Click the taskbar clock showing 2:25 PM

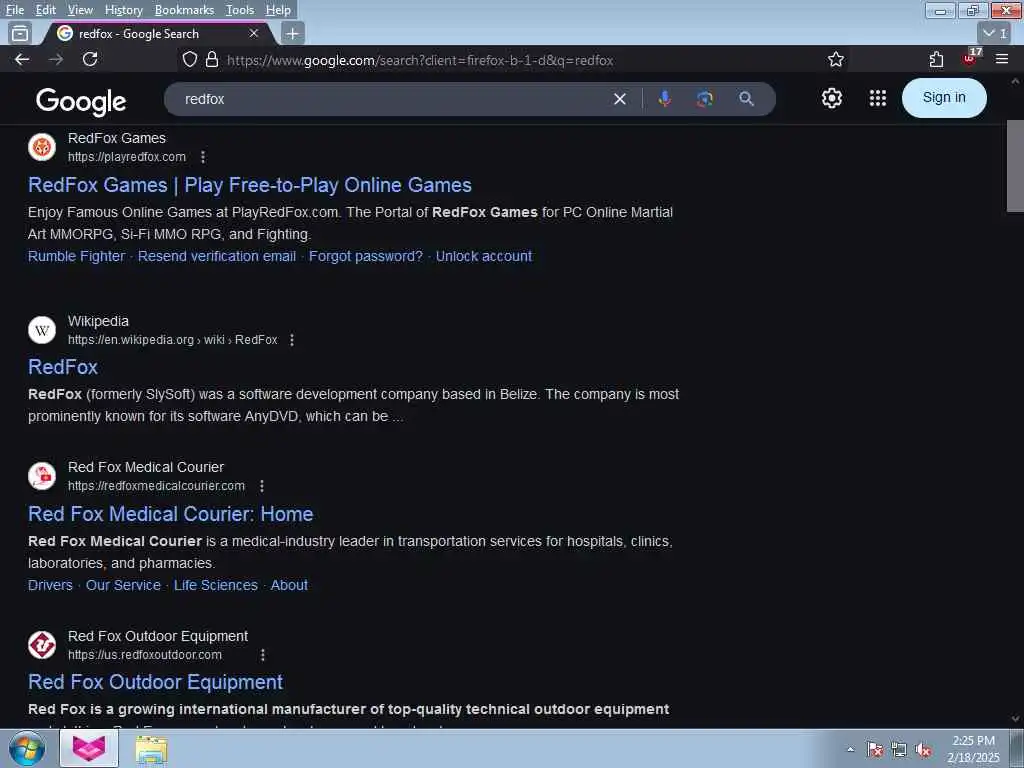[x=973, y=748]
